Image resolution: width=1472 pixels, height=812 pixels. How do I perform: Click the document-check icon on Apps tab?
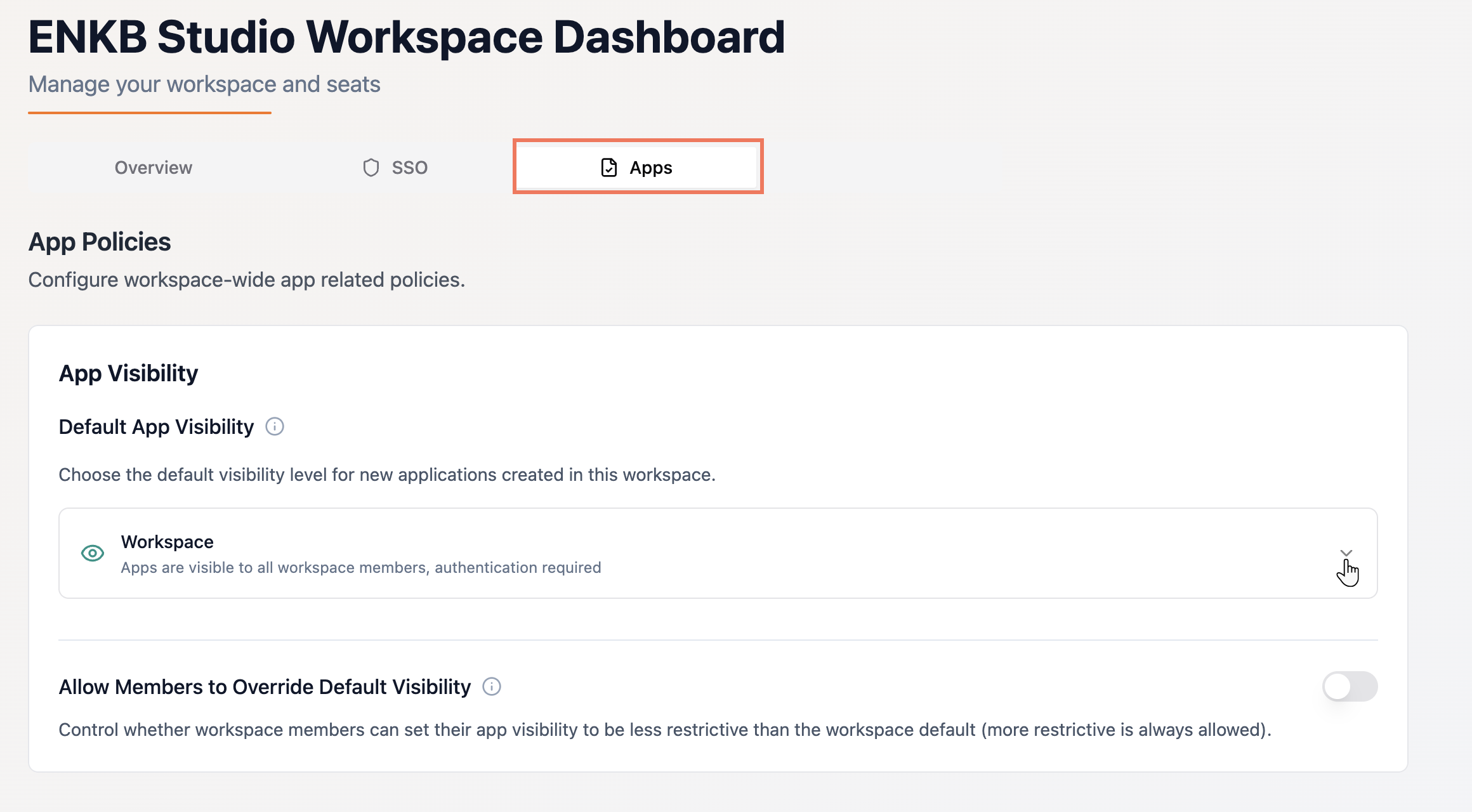[608, 167]
